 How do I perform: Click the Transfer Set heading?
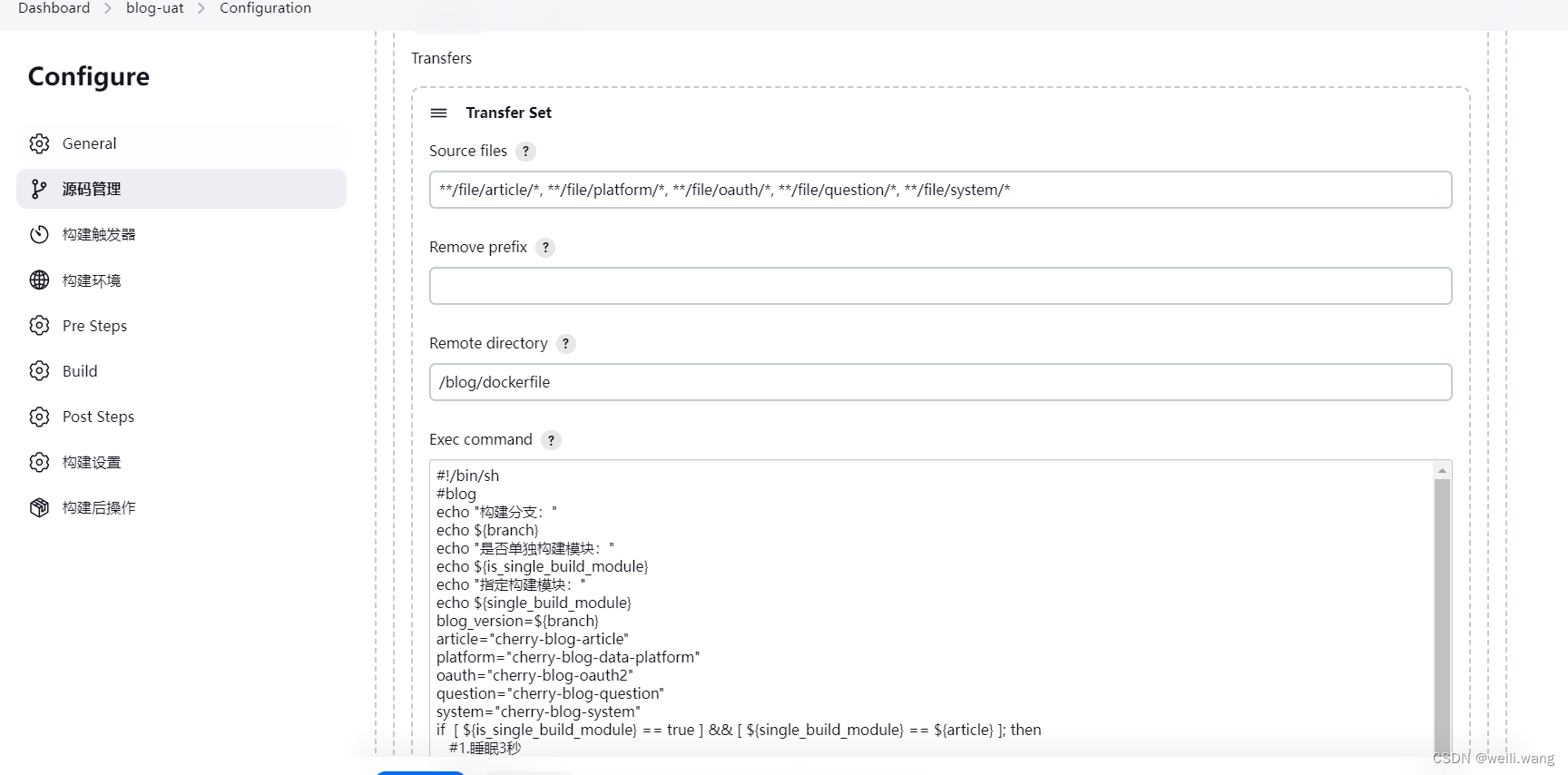click(x=508, y=113)
